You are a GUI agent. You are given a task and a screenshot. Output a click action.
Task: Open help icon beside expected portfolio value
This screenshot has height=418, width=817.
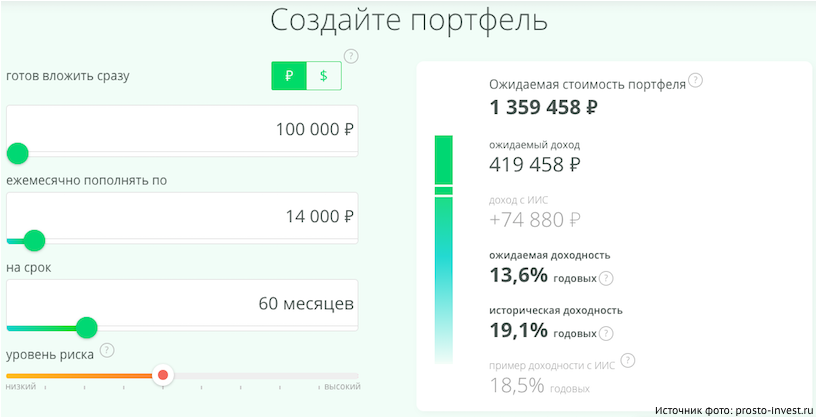coord(696,80)
